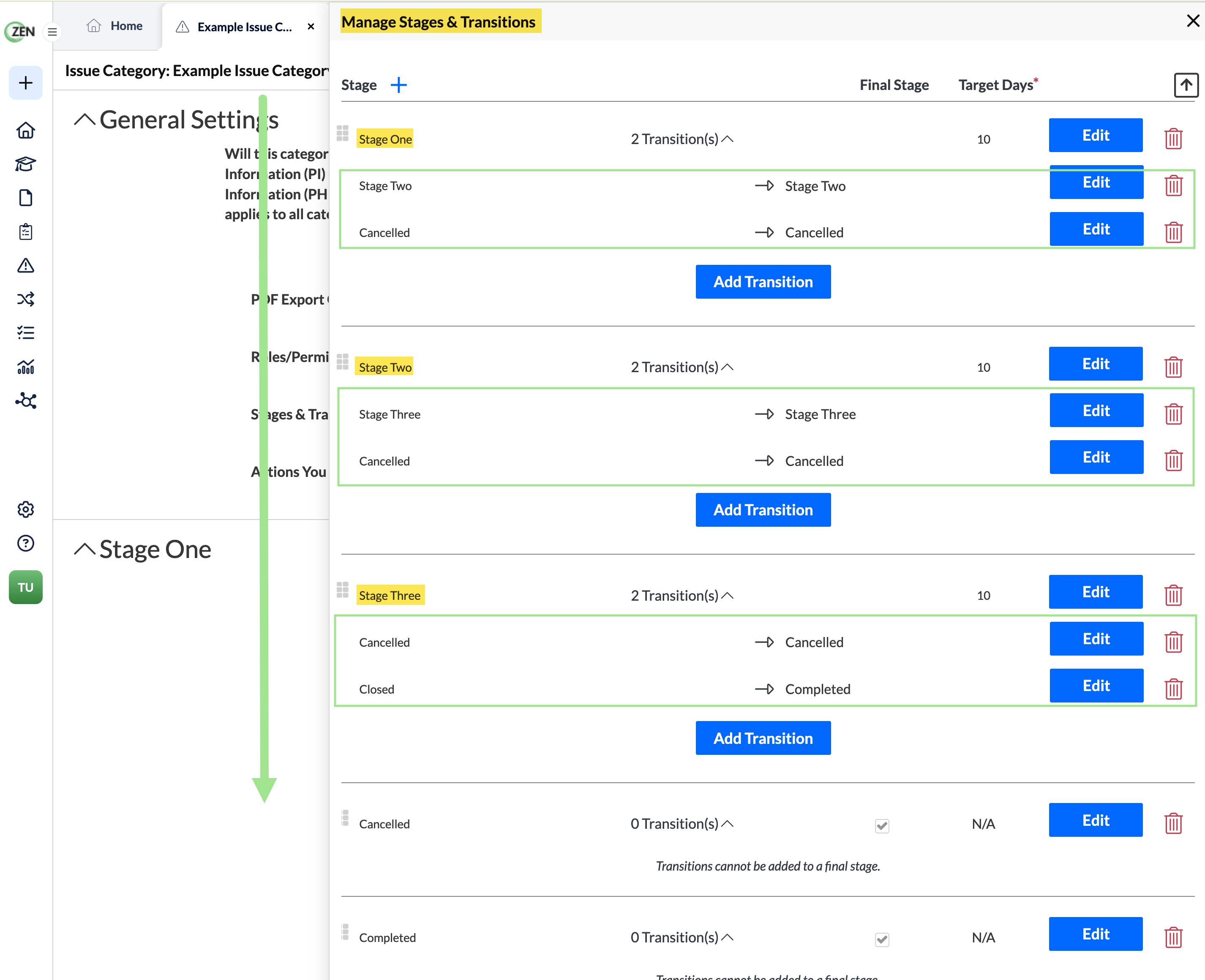Click Add Transition under Stage Two
The height and width of the screenshot is (980, 1205).
[763, 510]
